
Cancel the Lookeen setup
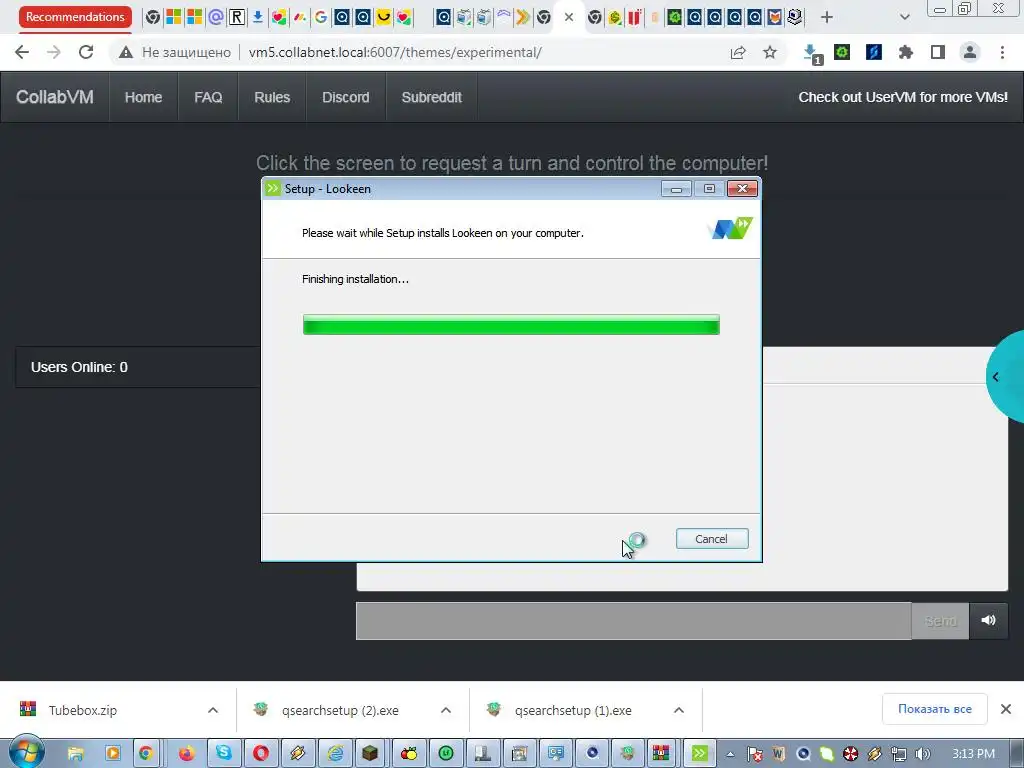(x=712, y=539)
